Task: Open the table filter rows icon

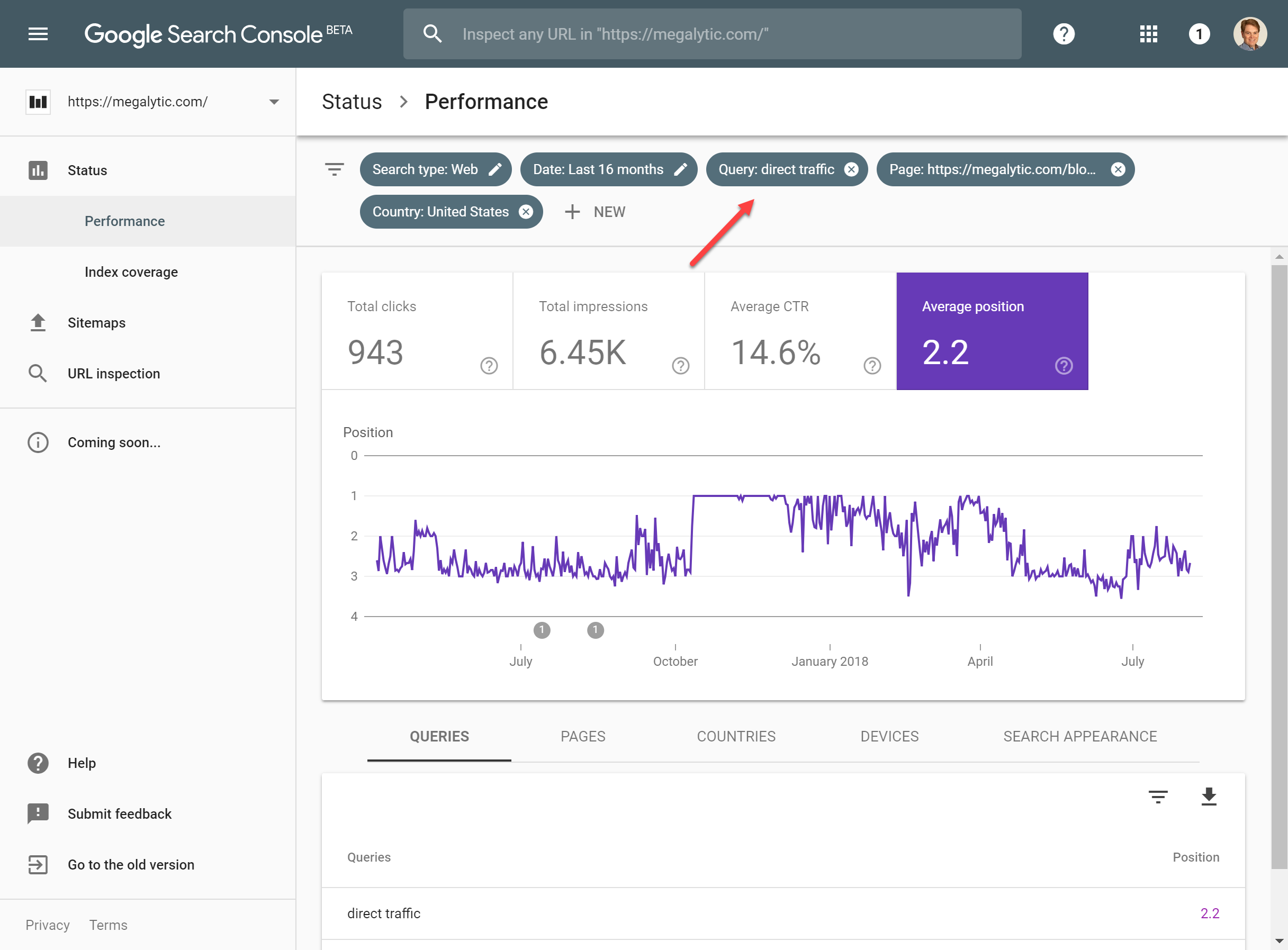Action: coord(1157,797)
